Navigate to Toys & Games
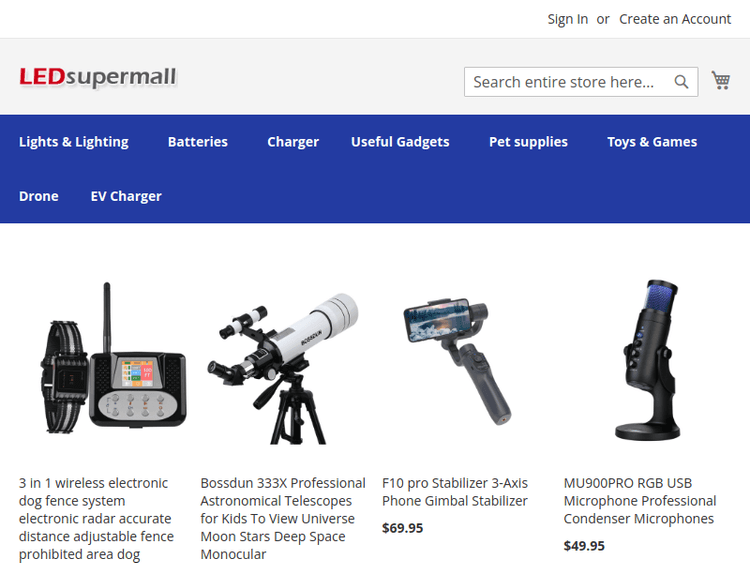Screen dimensions: 750x563 point(652,142)
